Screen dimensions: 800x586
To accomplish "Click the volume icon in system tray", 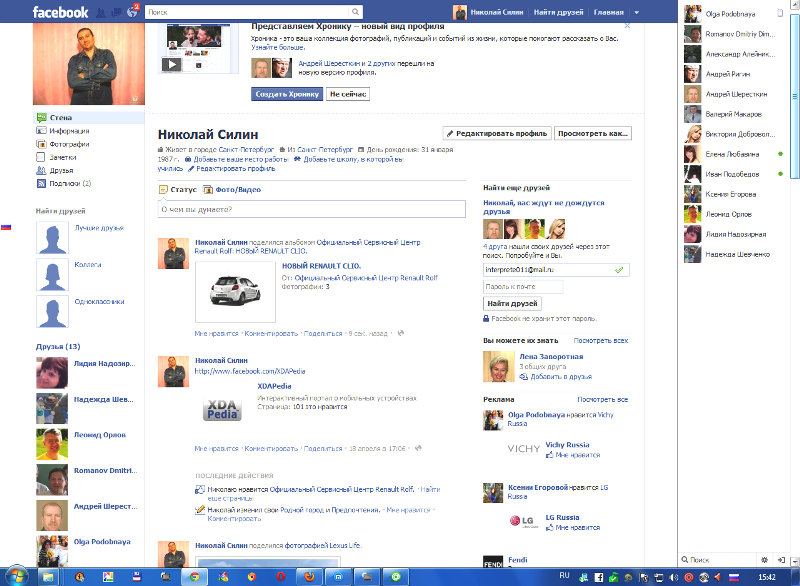I will (x=673, y=577).
